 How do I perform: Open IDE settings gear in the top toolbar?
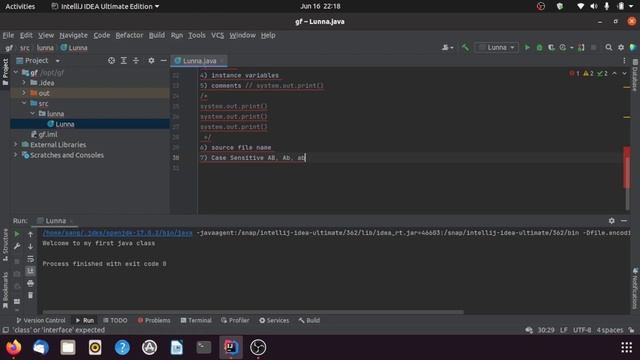pyautogui.click(x=621, y=48)
